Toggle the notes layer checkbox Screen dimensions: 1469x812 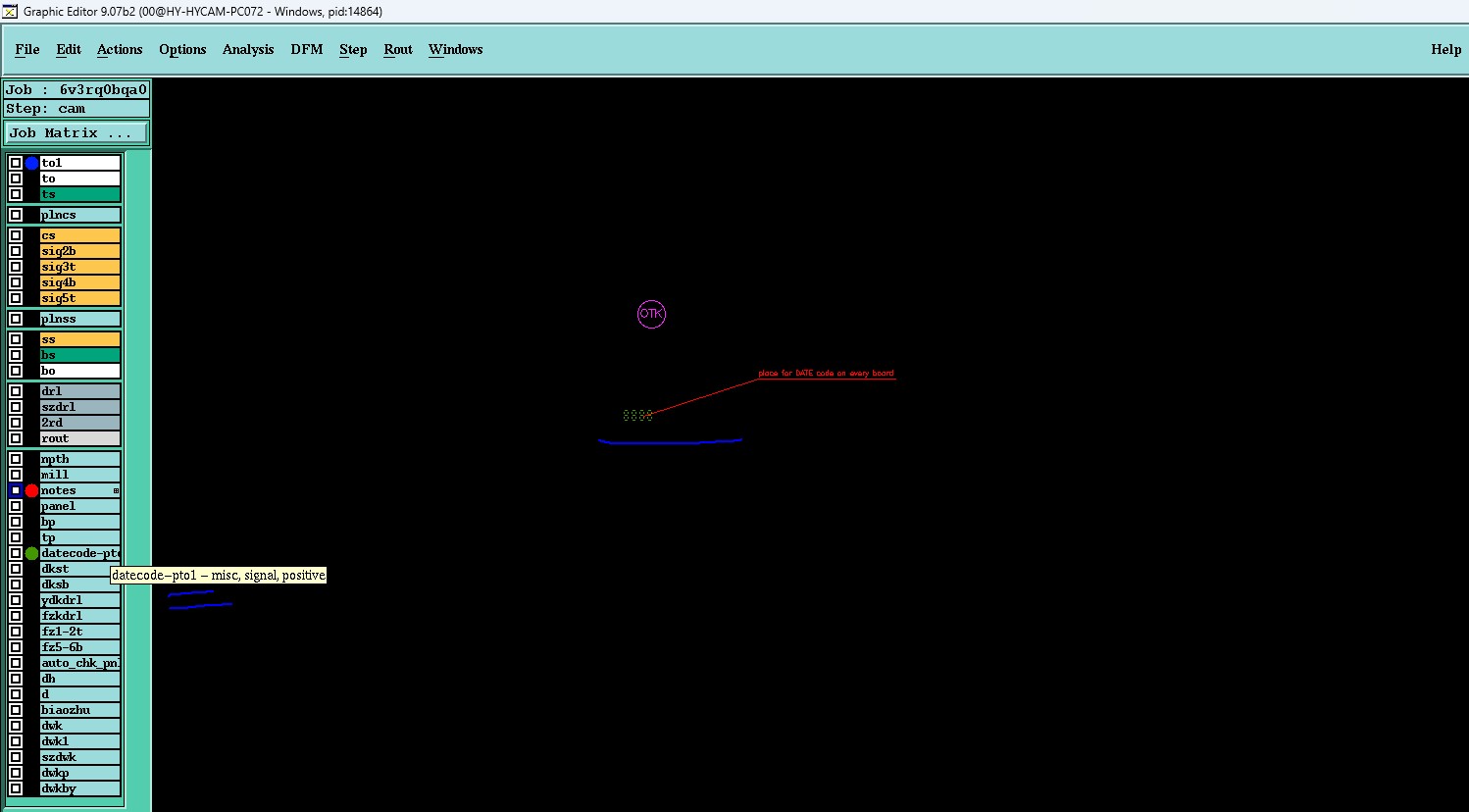coord(16,490)
